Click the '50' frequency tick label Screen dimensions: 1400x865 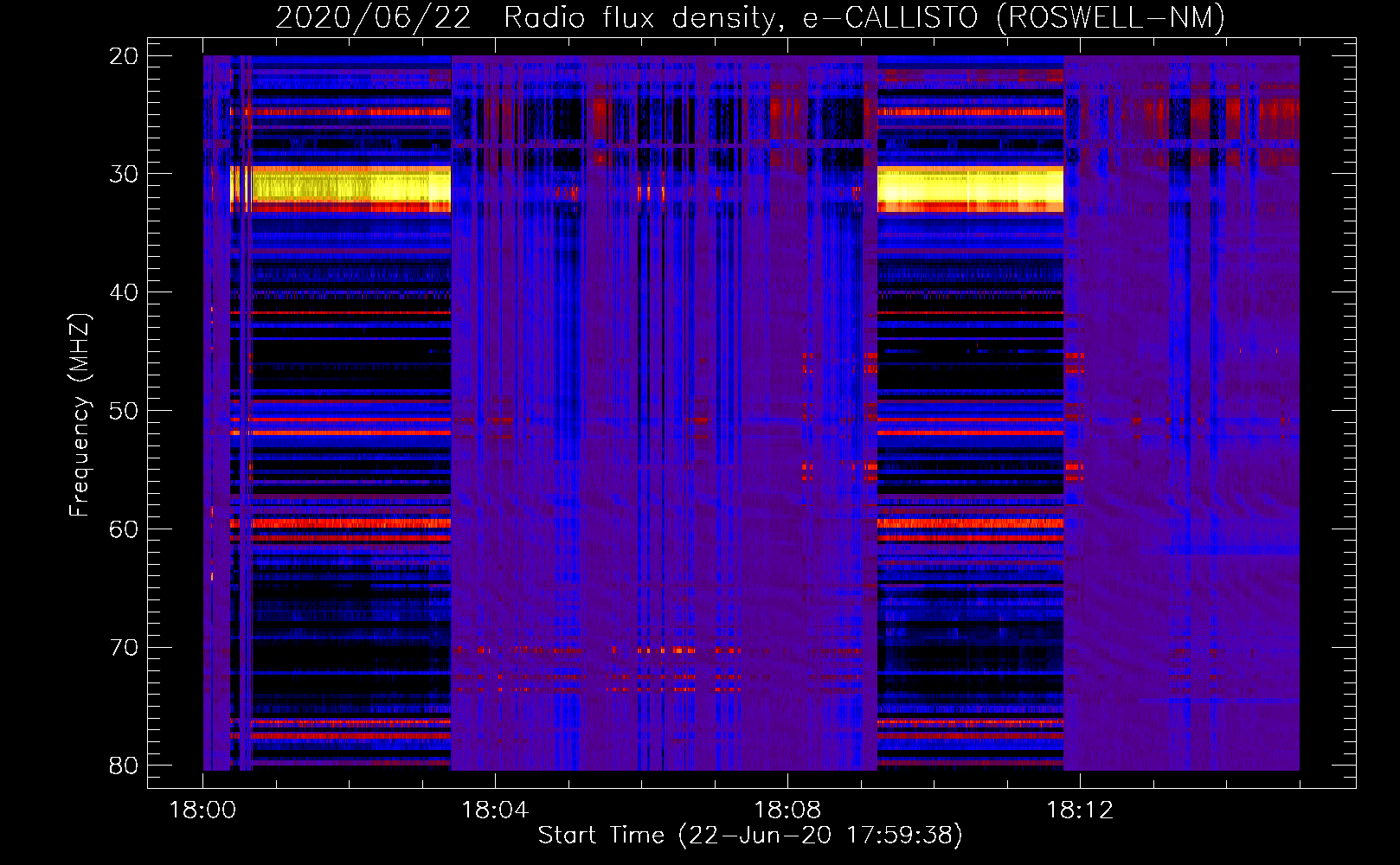(x=124, y=411)
